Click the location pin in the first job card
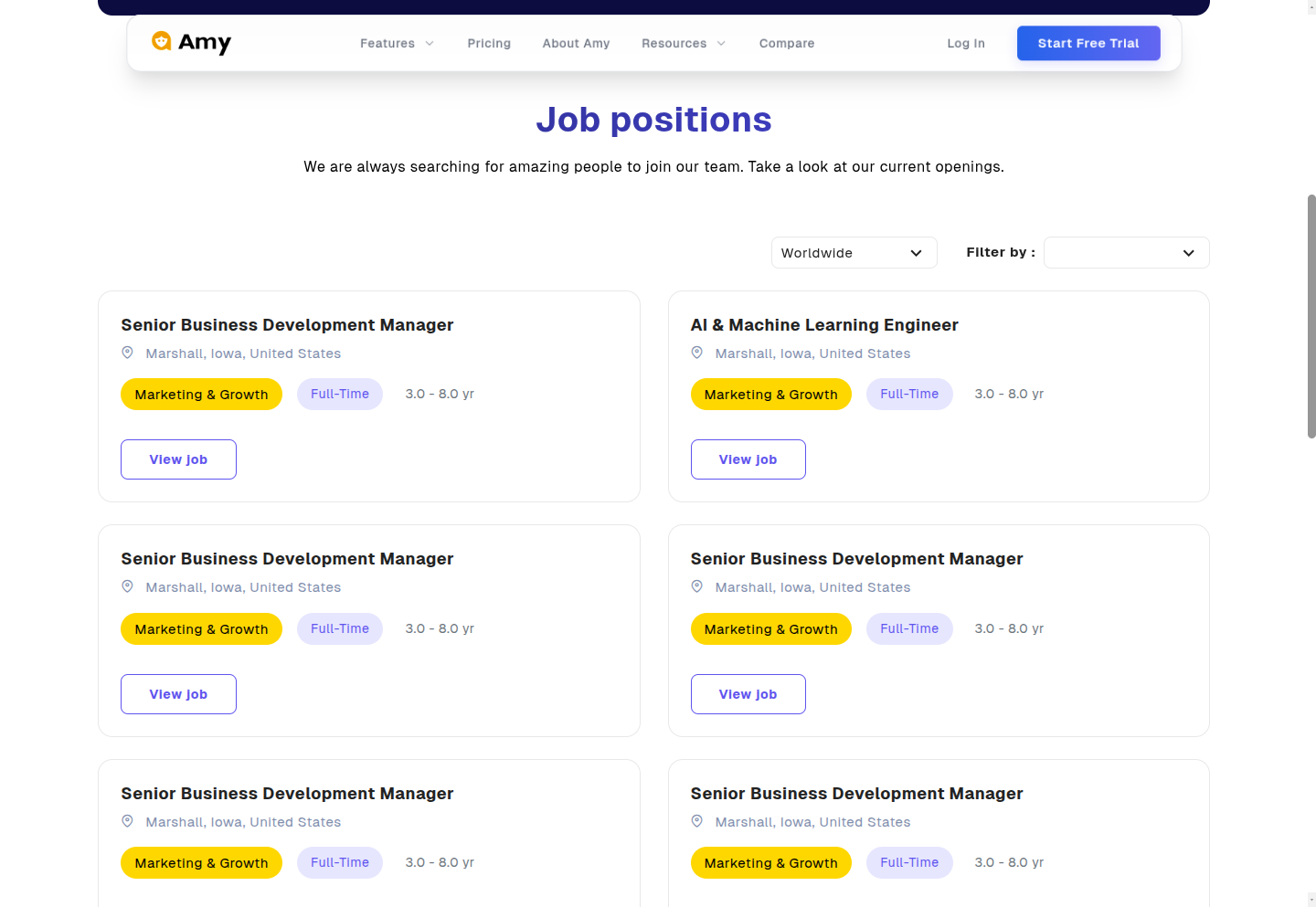Viewport: 1316px width, 907px height. (x=128, y=353)
